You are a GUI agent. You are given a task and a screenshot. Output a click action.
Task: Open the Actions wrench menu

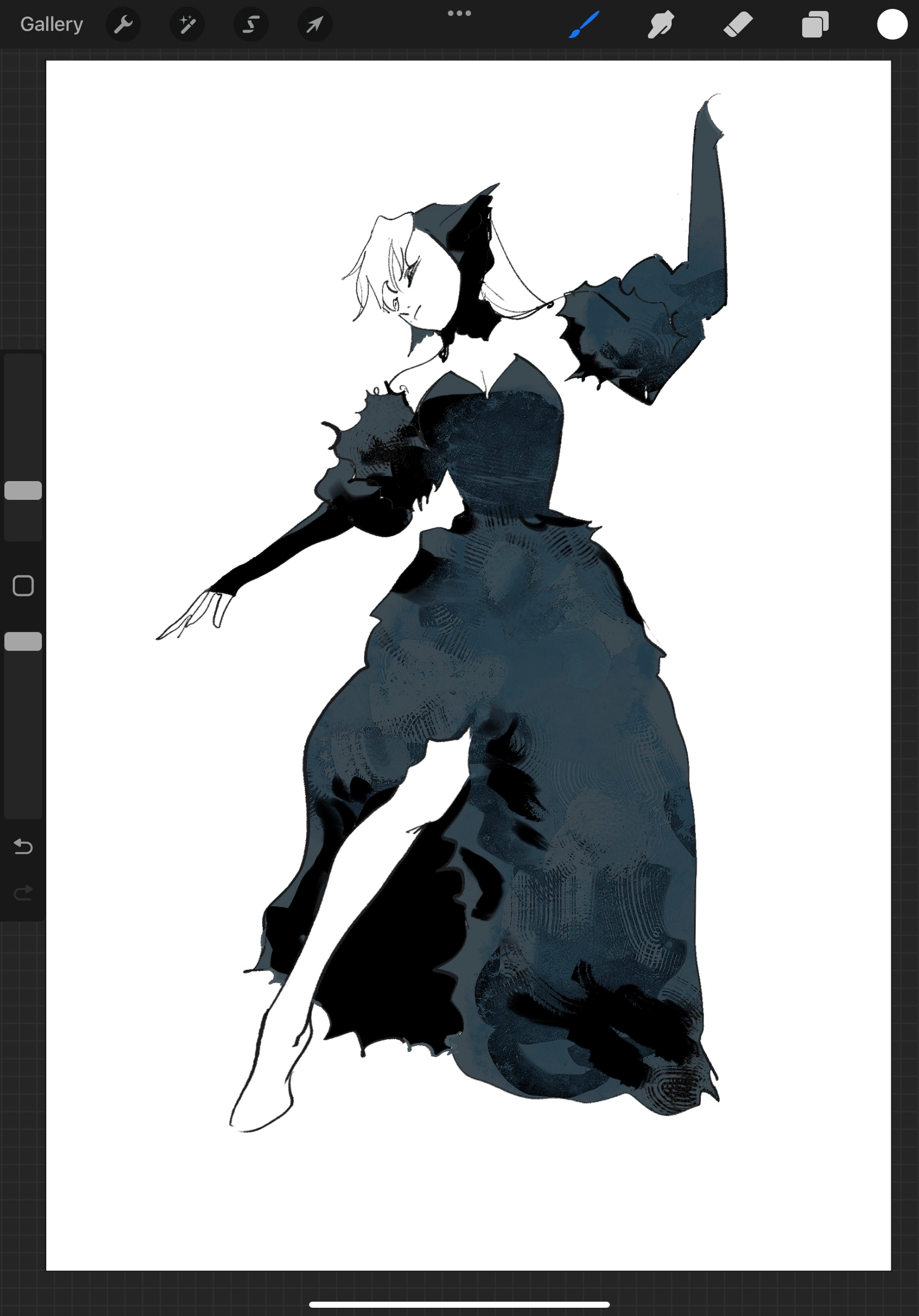pyautogui.click(x=123, y=25)
